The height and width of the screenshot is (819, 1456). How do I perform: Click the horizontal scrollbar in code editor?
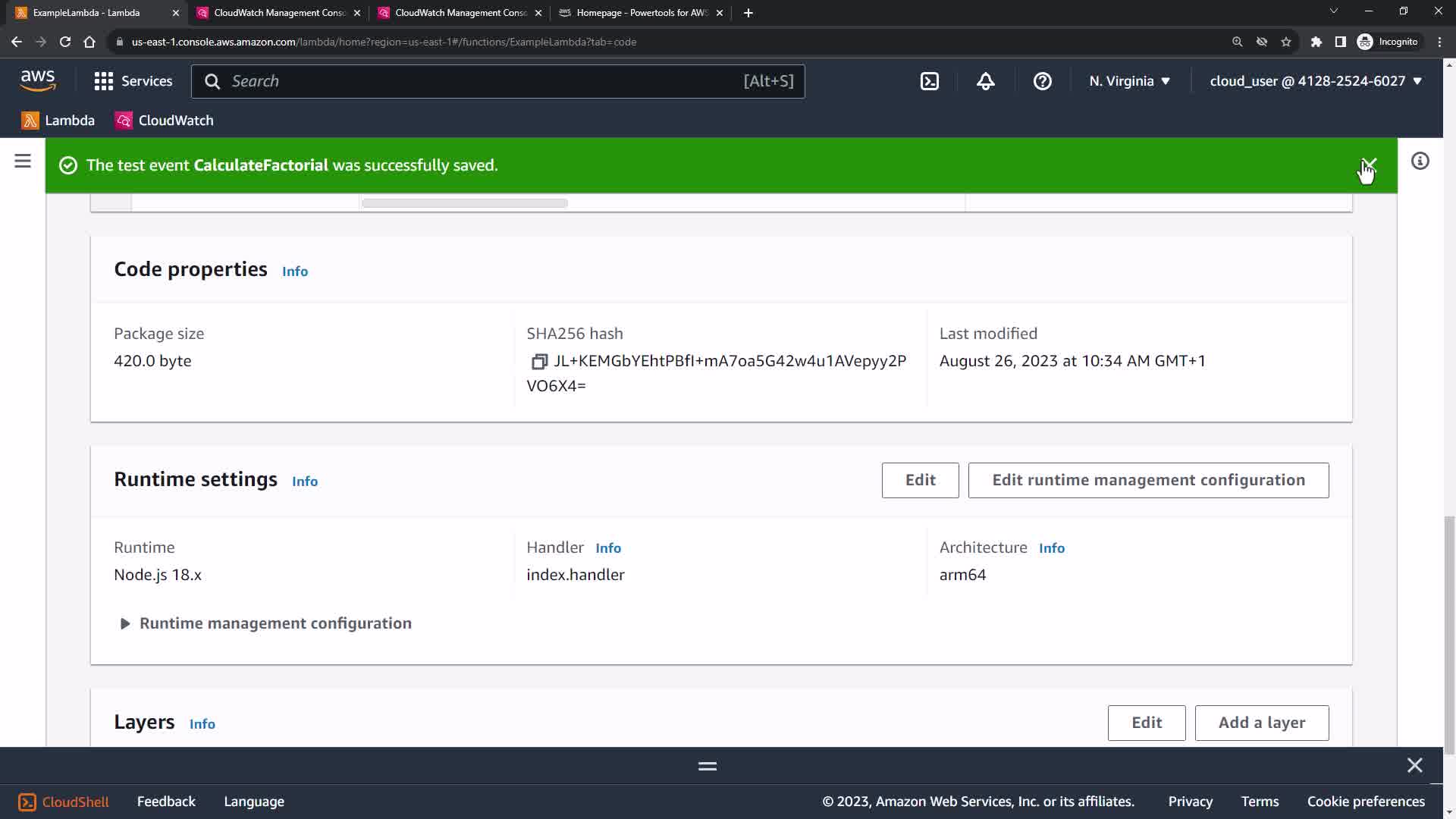tap(464, 203)
